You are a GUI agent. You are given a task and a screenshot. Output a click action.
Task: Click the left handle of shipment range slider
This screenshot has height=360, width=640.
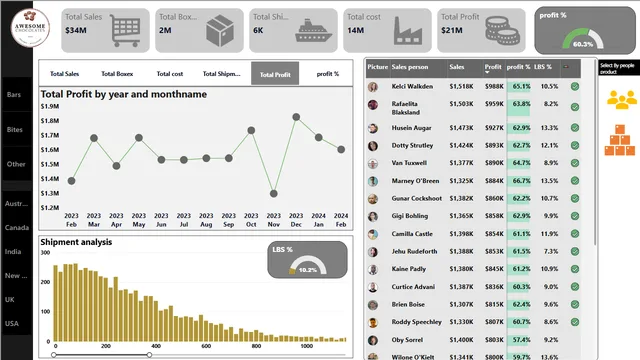54,355
